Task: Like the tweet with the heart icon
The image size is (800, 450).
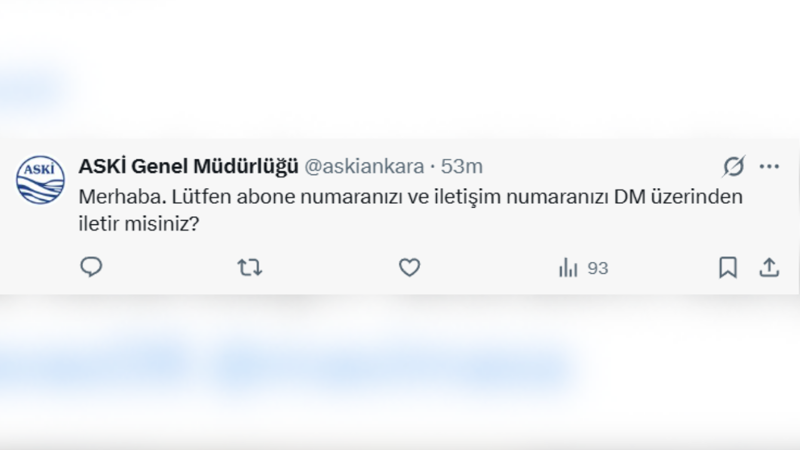Action: tap(408, 267)
